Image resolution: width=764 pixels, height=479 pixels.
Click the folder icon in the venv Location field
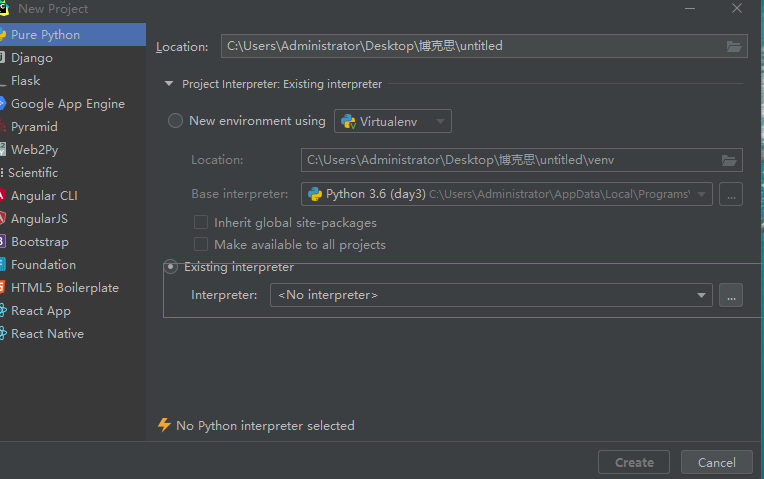[x=729, y=160]
